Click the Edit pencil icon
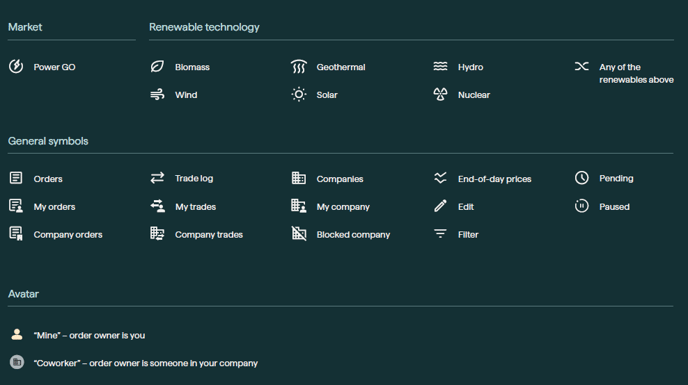Image resolution: width=688 pixels, height=385 pixels. pyautogui.click(x=440, y=206)
